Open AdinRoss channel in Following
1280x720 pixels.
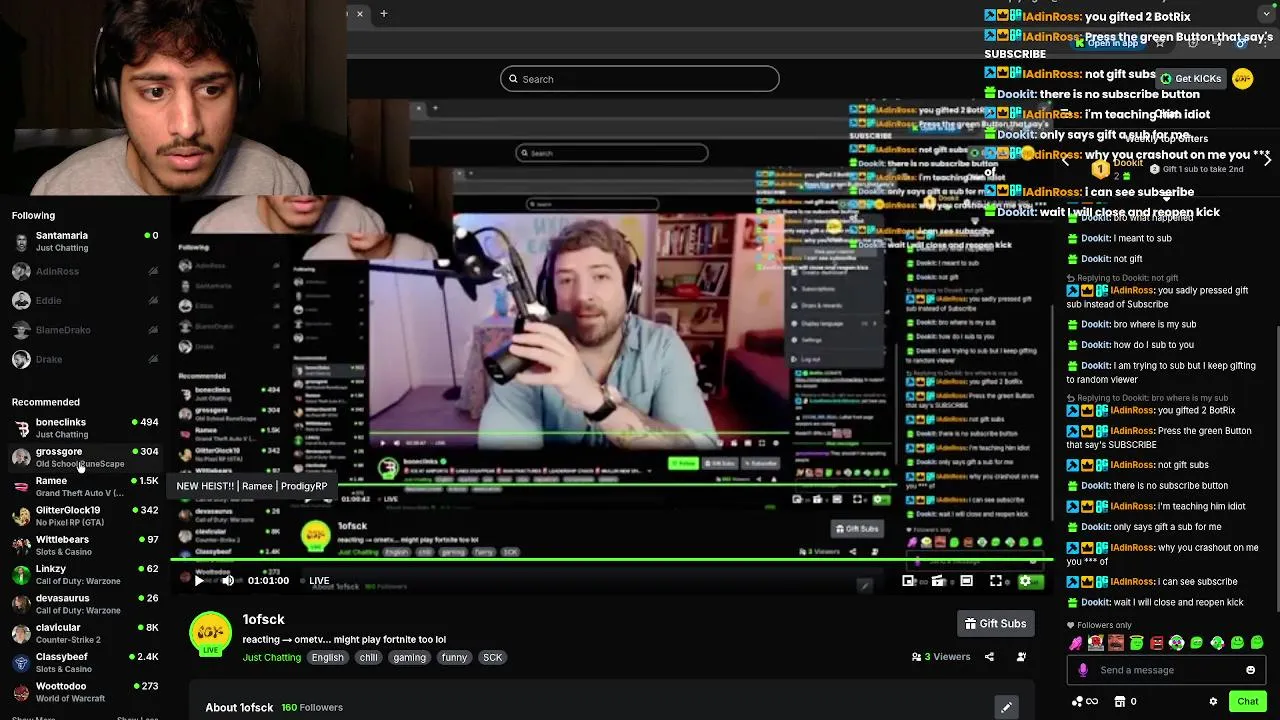pyautogui.click(x=84, y=271)
